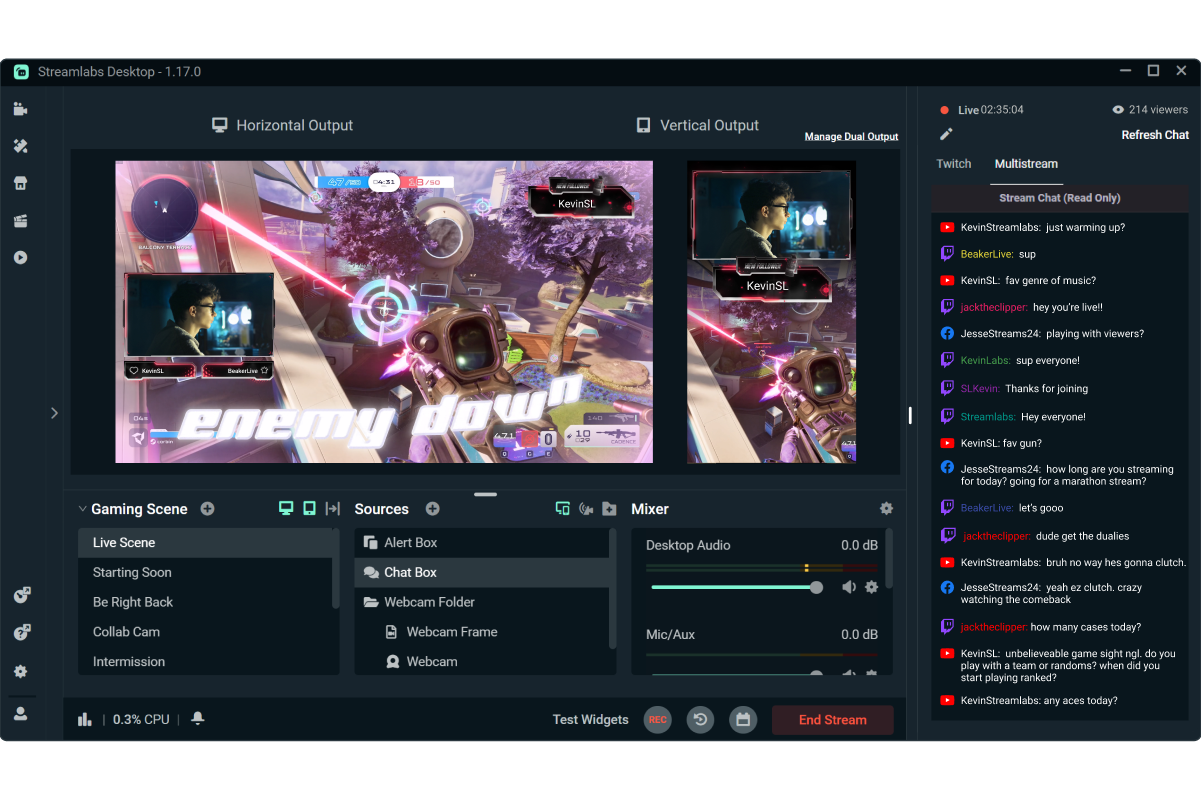Viewport: 1201px width, 800px height.
Task: Add a new scene with plus icon
Action: (x=207, y=509)
